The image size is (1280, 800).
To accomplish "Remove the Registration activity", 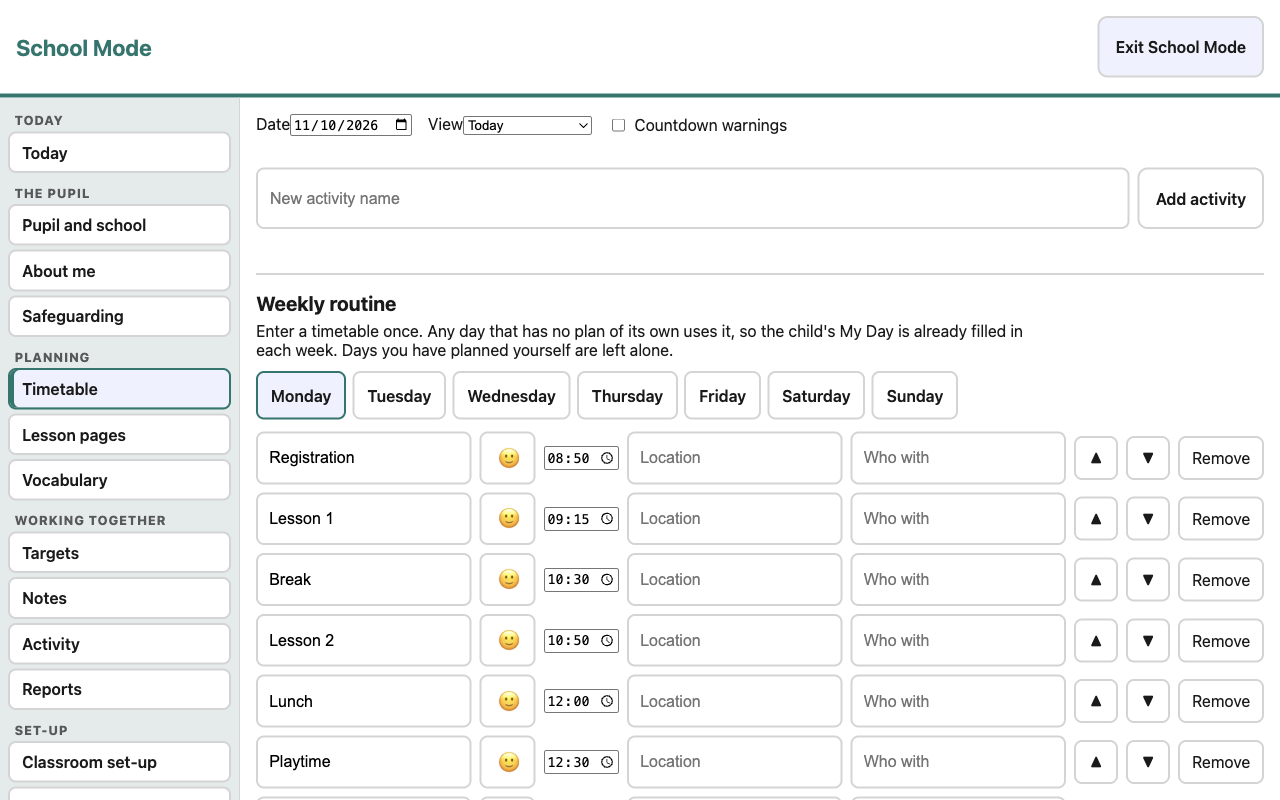I will pos(1221,458).
